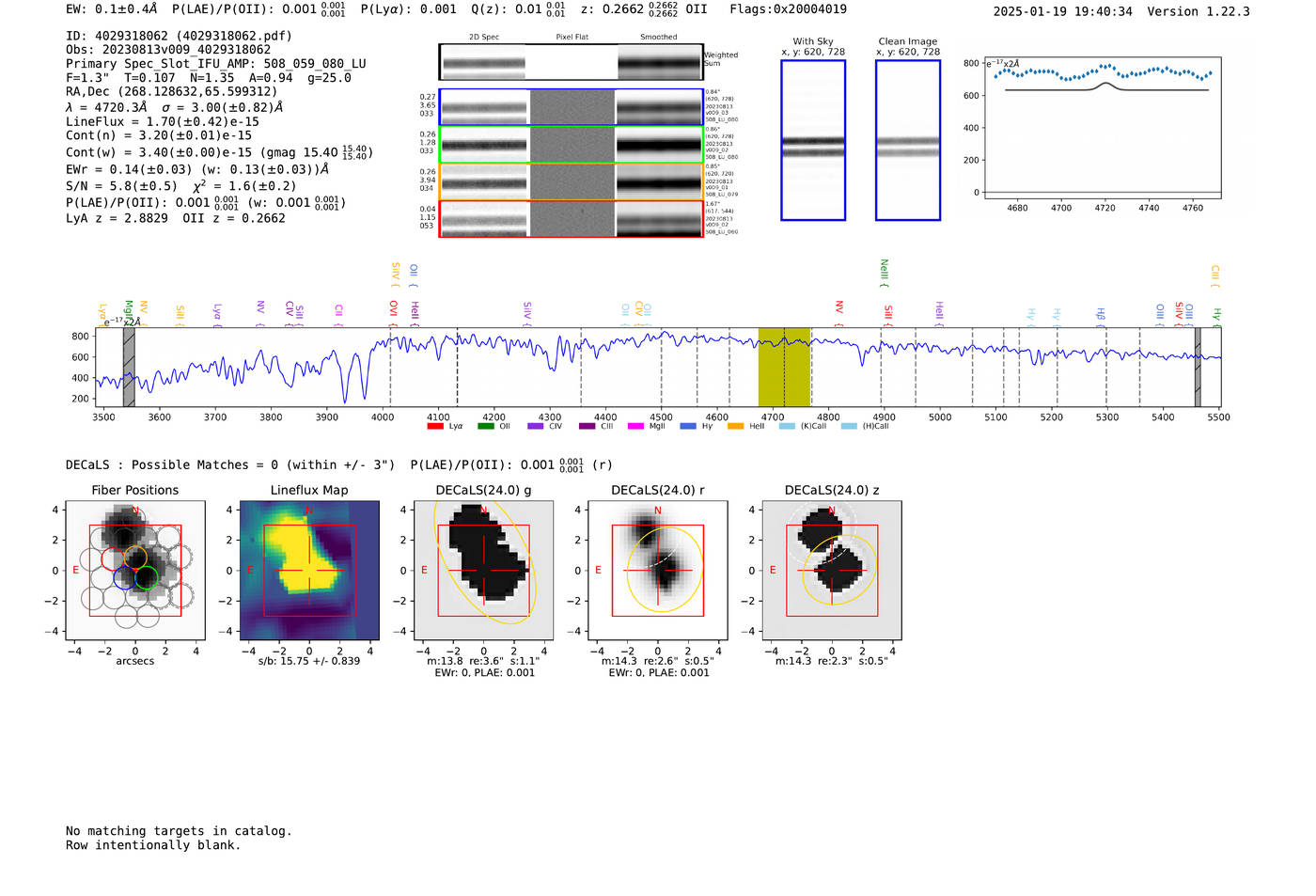Open the DECaLS(24.0) r image
The height and width of the screenshot is (896, 1316).
tap(658, 571)
